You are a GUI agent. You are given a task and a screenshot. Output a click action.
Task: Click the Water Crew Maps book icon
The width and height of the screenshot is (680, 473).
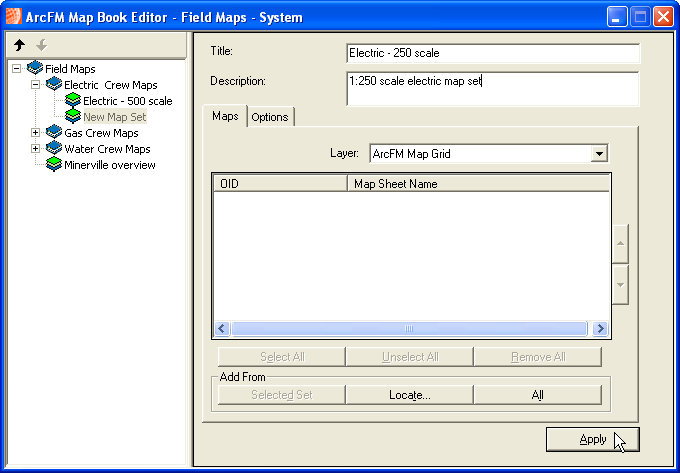coord(54,148)
